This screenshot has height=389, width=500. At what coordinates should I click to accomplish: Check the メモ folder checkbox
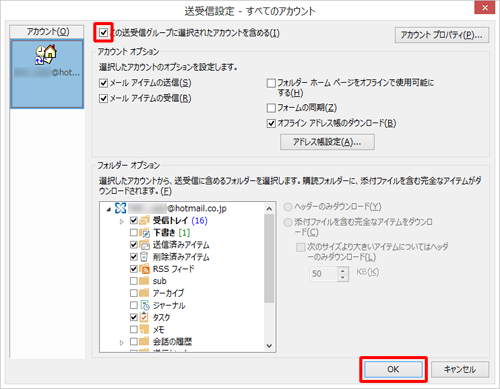134,329
